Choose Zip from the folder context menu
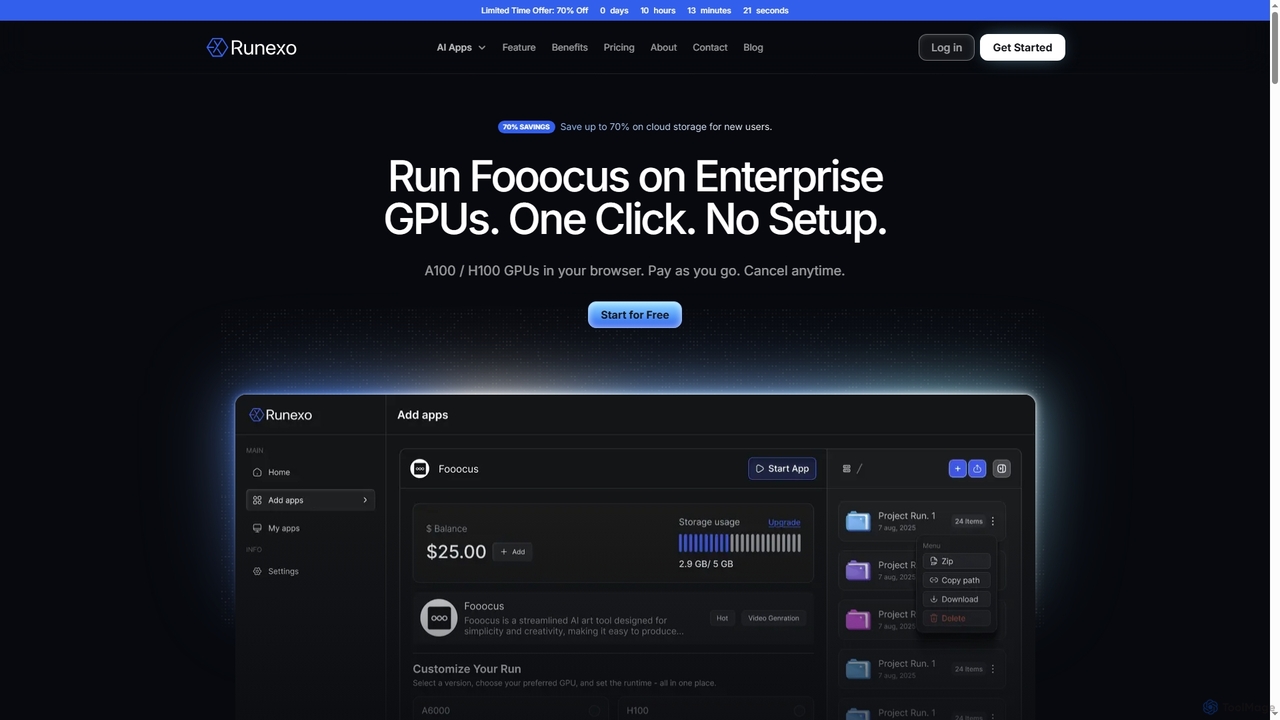Image resolution: width=1280 pixels, height=720 pixels. tap(957, 561)
